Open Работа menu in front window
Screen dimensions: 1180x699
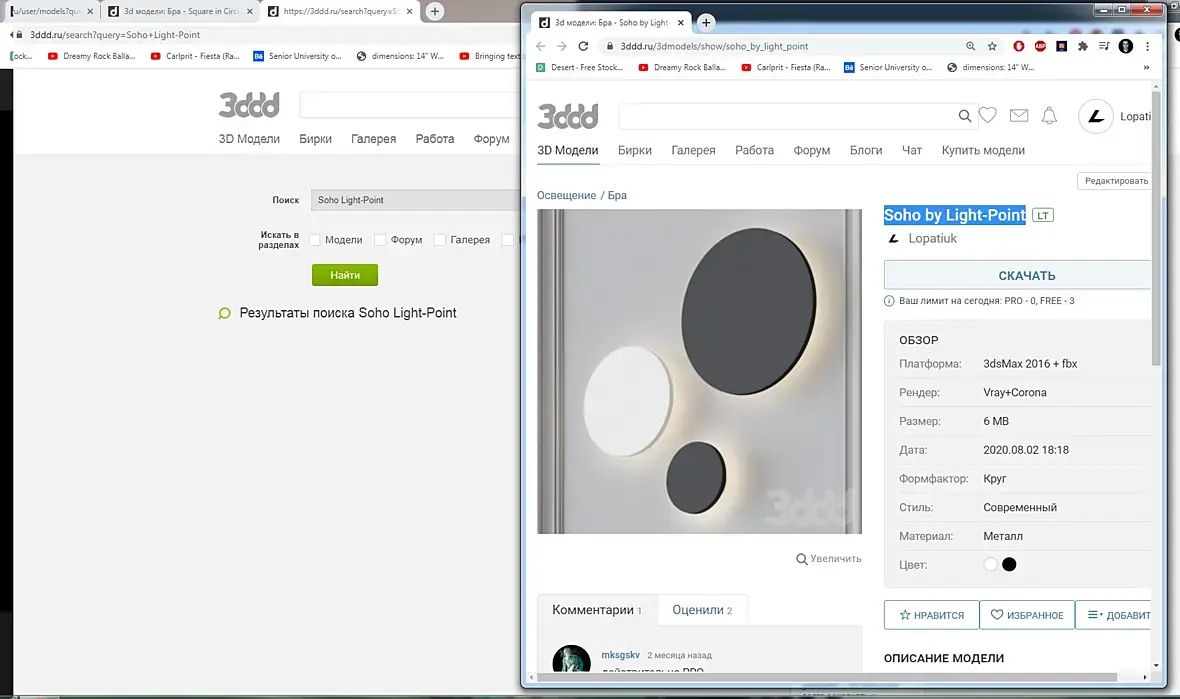coord(754,150)
